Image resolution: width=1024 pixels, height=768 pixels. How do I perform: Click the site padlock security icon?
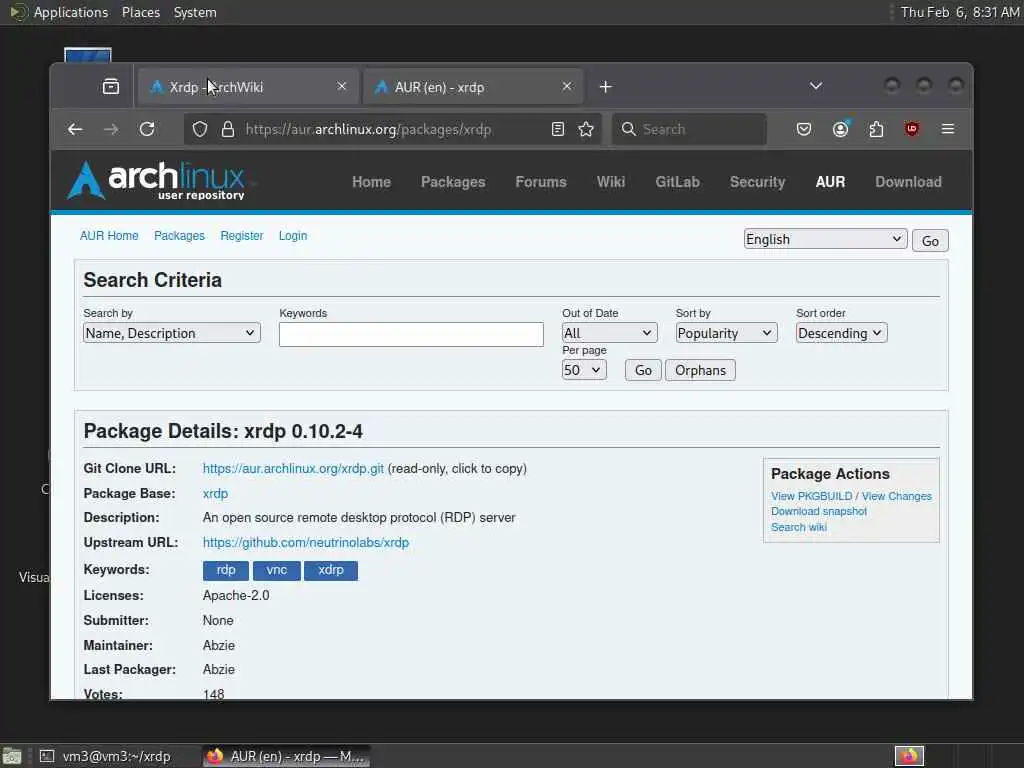(227, 129)
